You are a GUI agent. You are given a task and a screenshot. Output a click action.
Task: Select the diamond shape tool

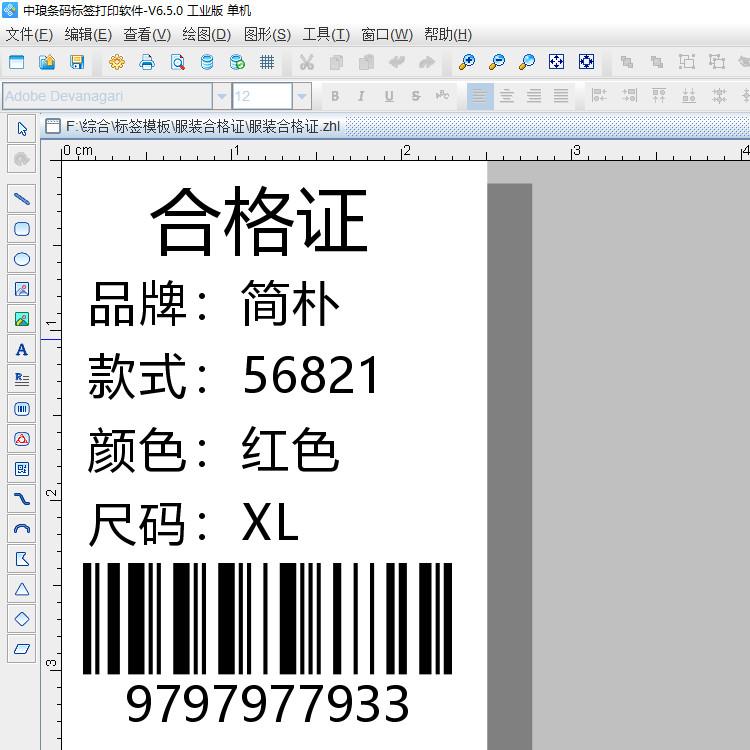[x=22, y=619]
